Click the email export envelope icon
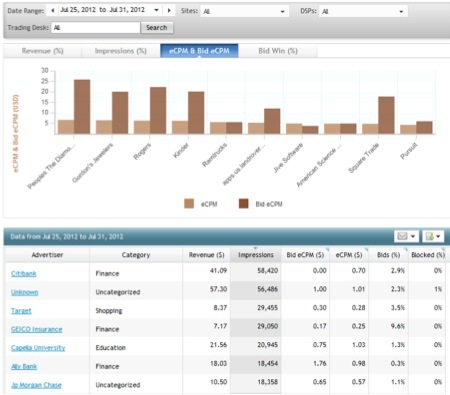450x395 pixels. 402,236
